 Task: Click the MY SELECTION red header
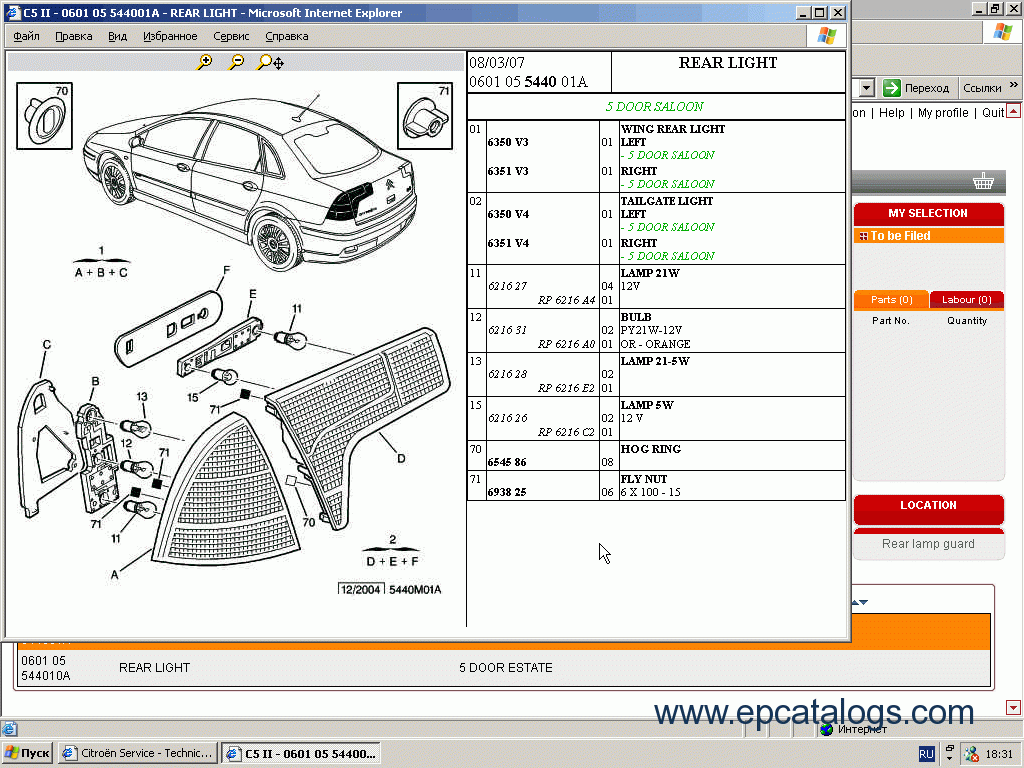(x=928, y=214)
